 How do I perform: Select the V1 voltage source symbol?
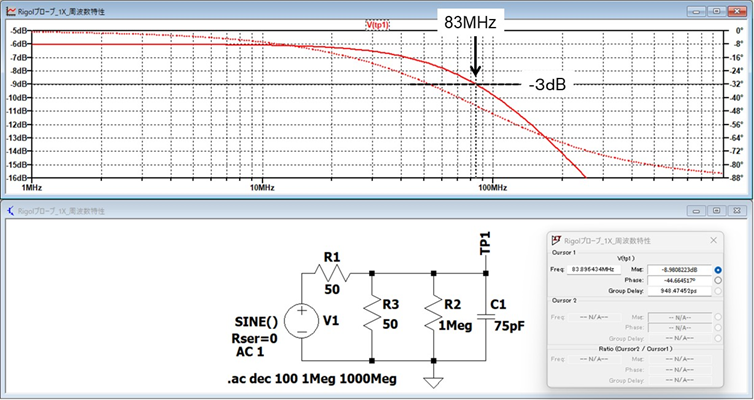click(x=299, y=320)
